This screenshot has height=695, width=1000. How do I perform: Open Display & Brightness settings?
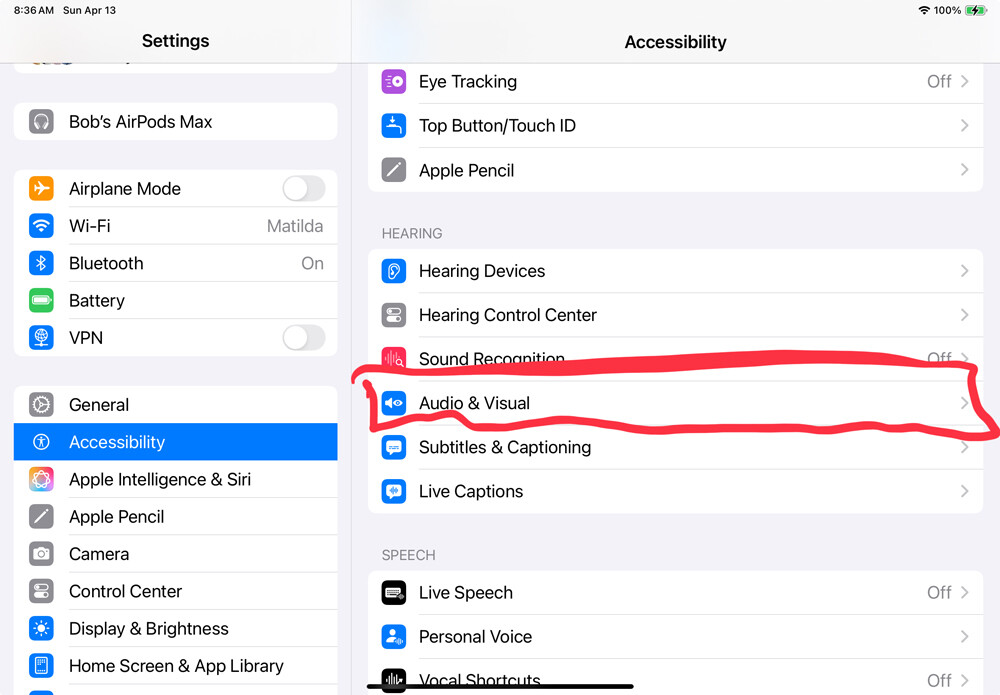175,629
